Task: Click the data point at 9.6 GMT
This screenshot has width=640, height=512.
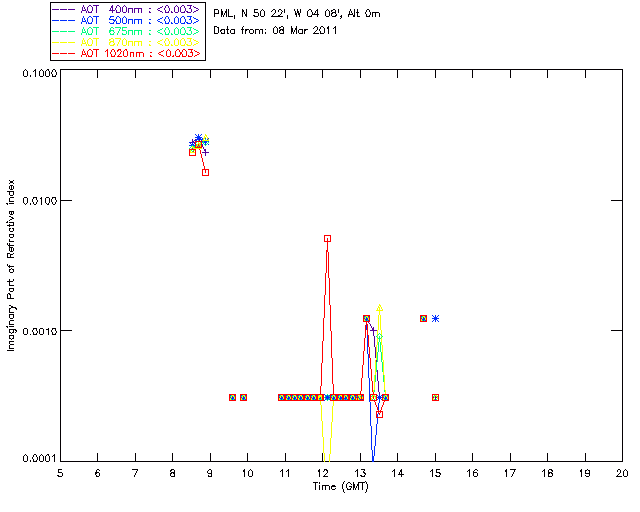Action: 232,397
